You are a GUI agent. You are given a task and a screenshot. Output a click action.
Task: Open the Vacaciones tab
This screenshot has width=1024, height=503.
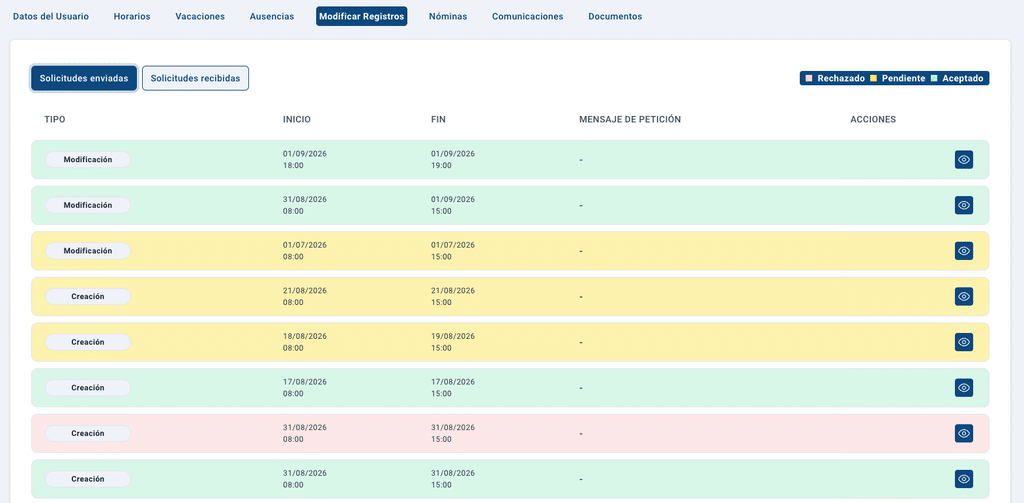point(200,17)
